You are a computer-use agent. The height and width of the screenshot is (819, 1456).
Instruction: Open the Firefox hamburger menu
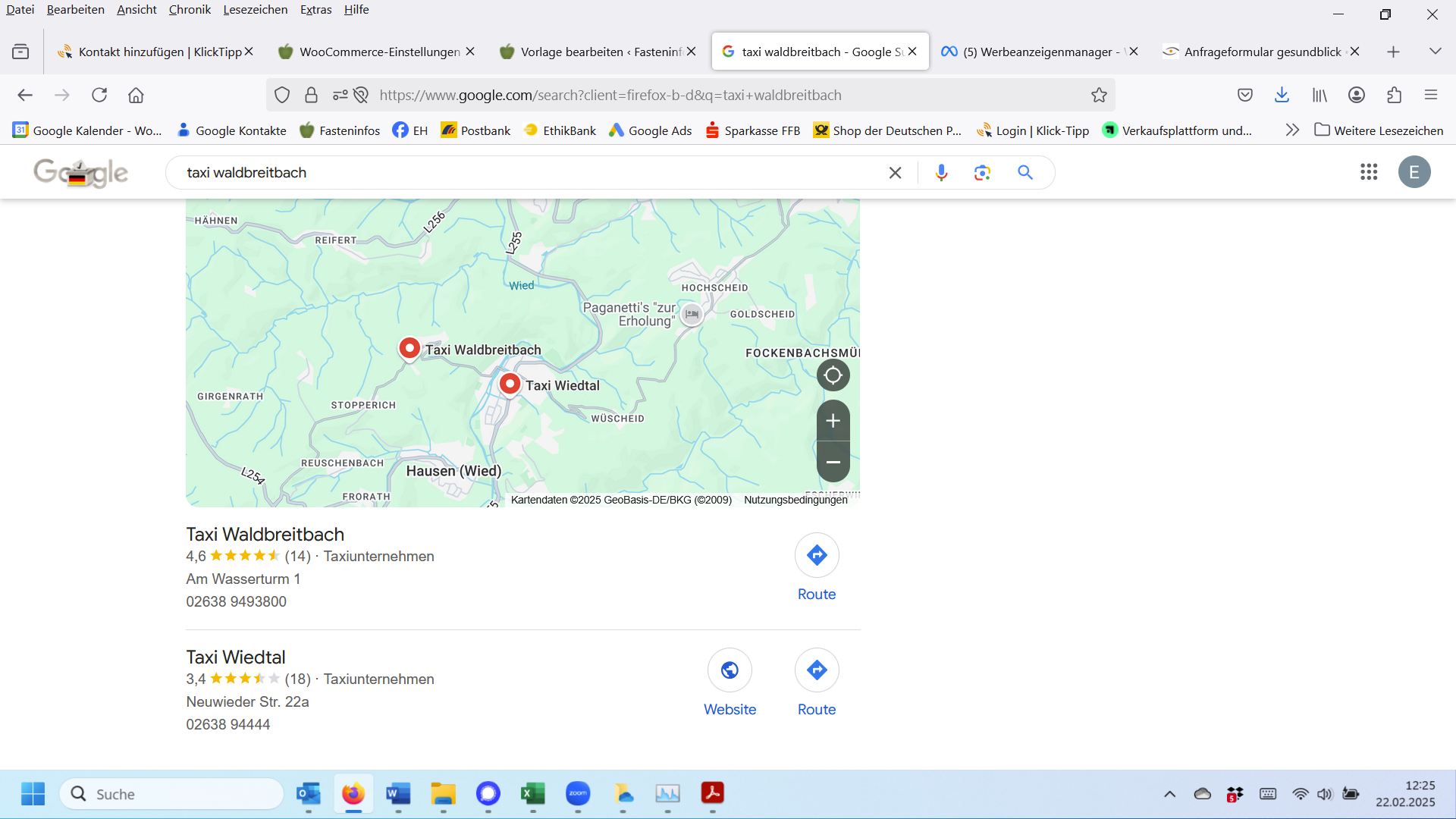point(1431,95)
